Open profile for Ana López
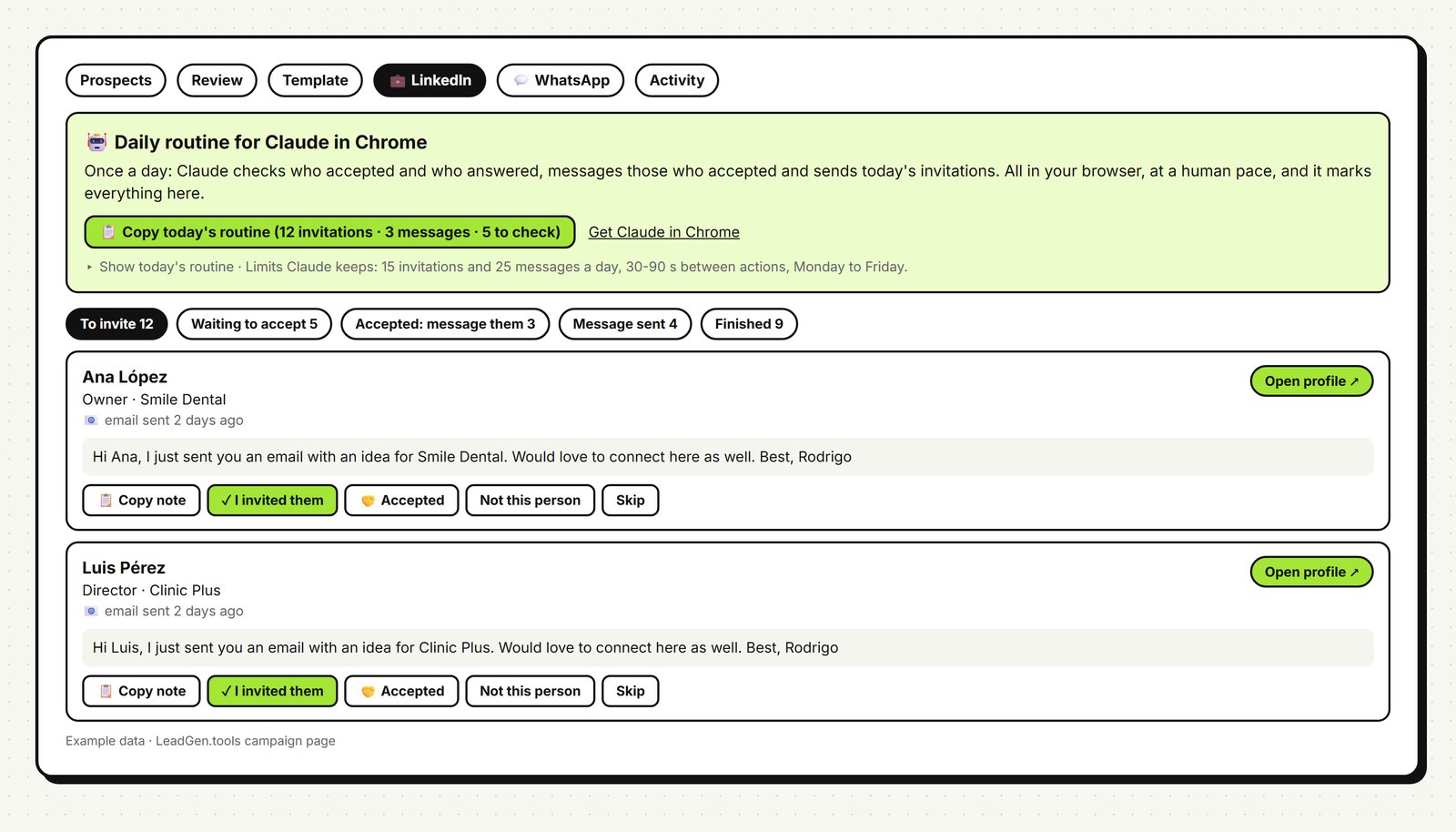Viewport: 1456px width, 832px height. (1311, 381)
